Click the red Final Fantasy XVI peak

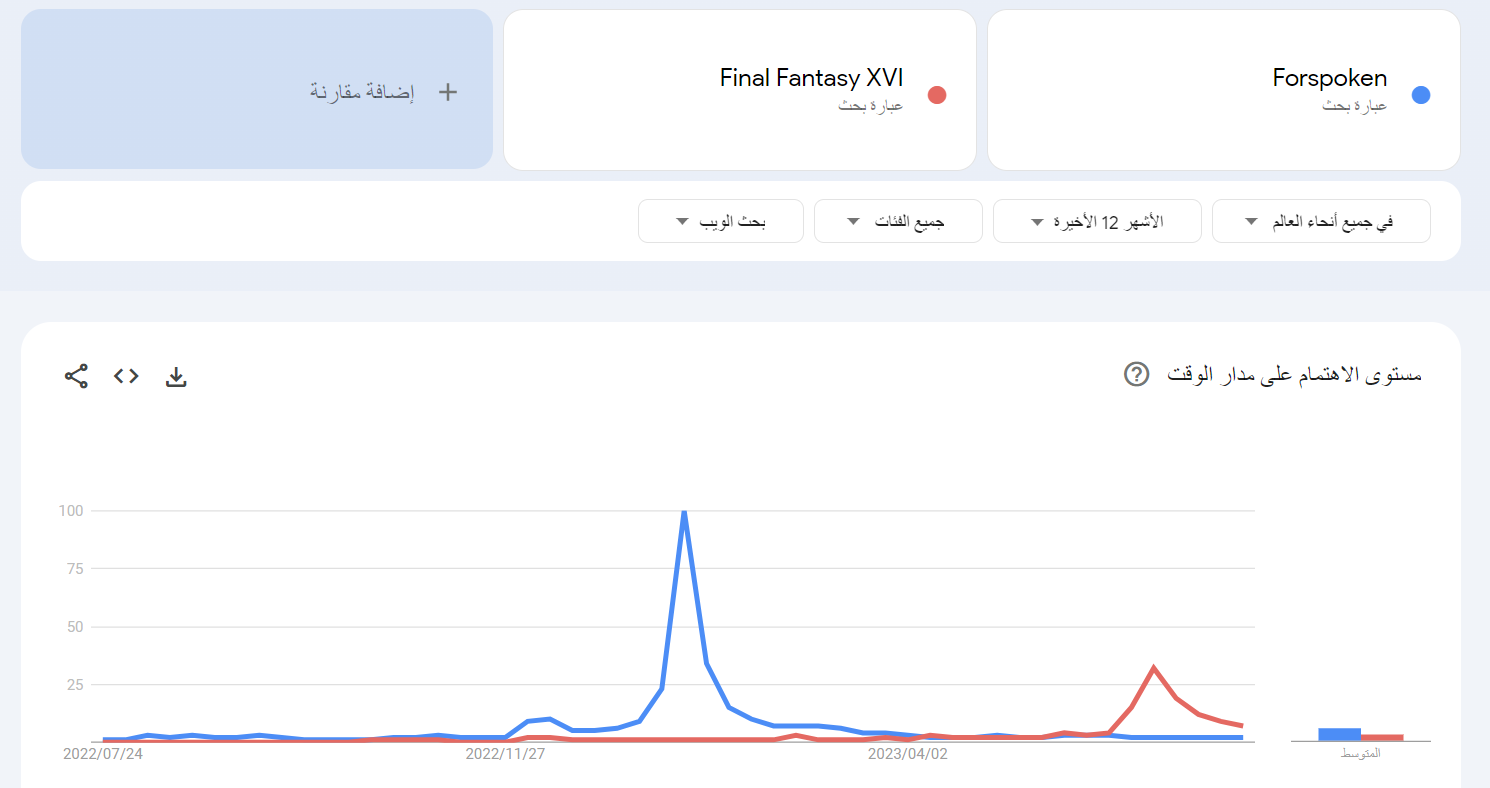[1154, 667]
